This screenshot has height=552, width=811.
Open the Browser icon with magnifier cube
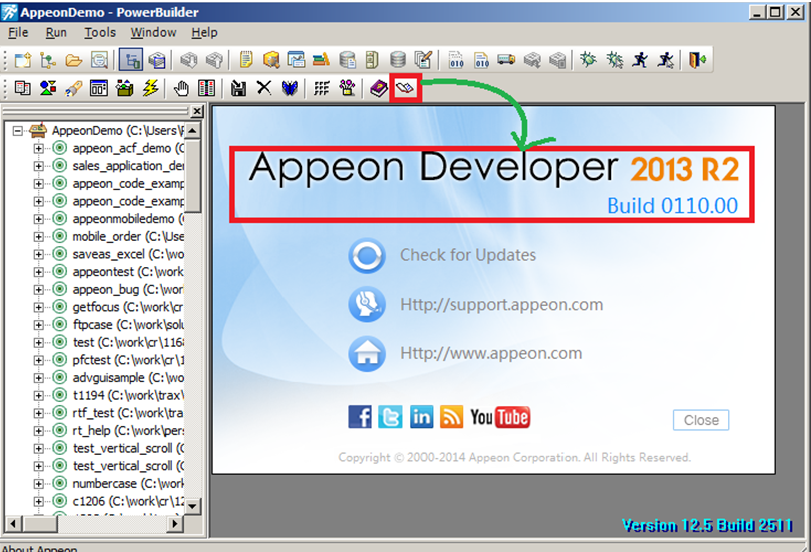click(x=271, y=60)
